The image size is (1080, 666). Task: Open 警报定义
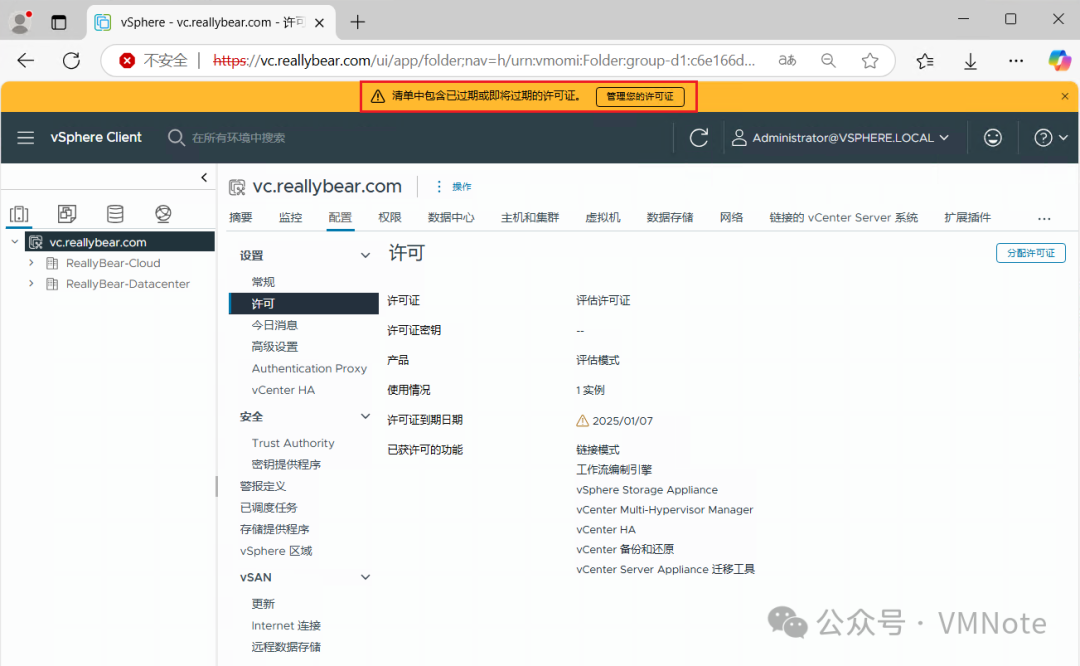coord(262,486)
